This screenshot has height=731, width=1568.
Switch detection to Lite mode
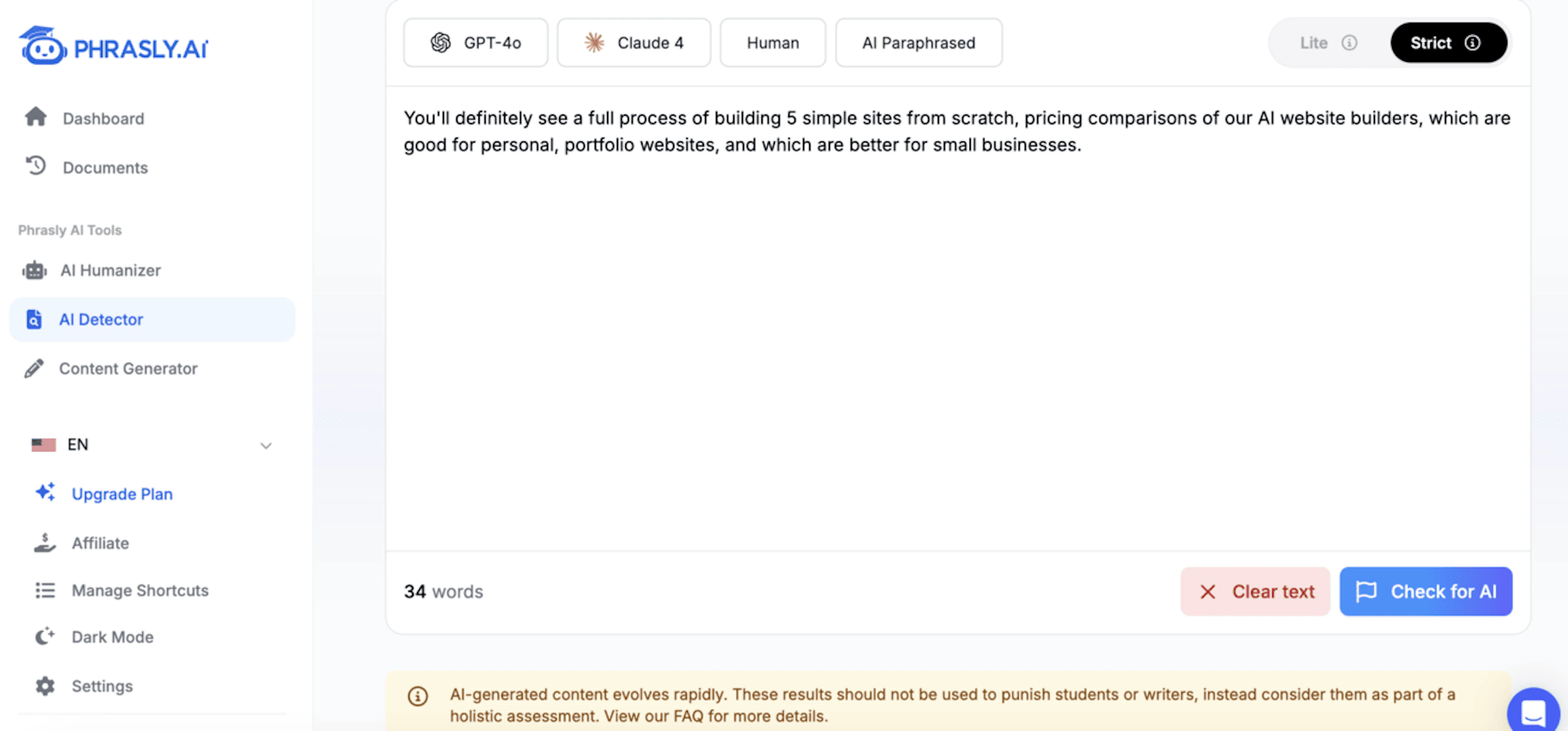click(x=1316, y=42)
